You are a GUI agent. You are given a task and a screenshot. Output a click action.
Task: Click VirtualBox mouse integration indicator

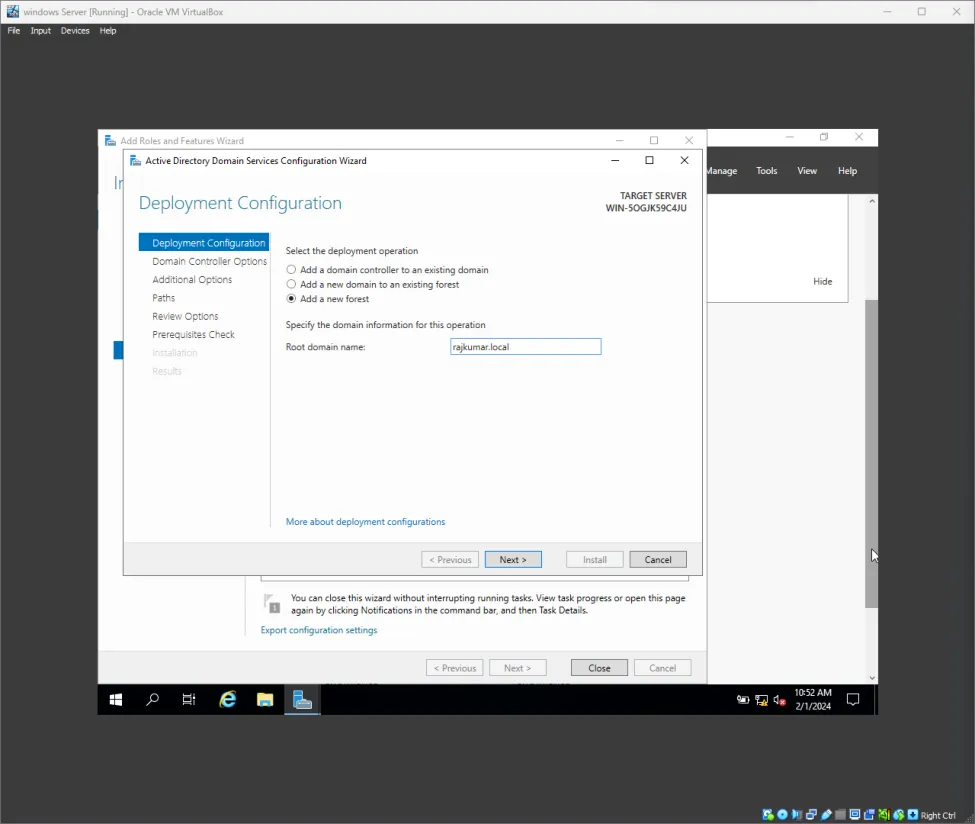click(899, 815)
